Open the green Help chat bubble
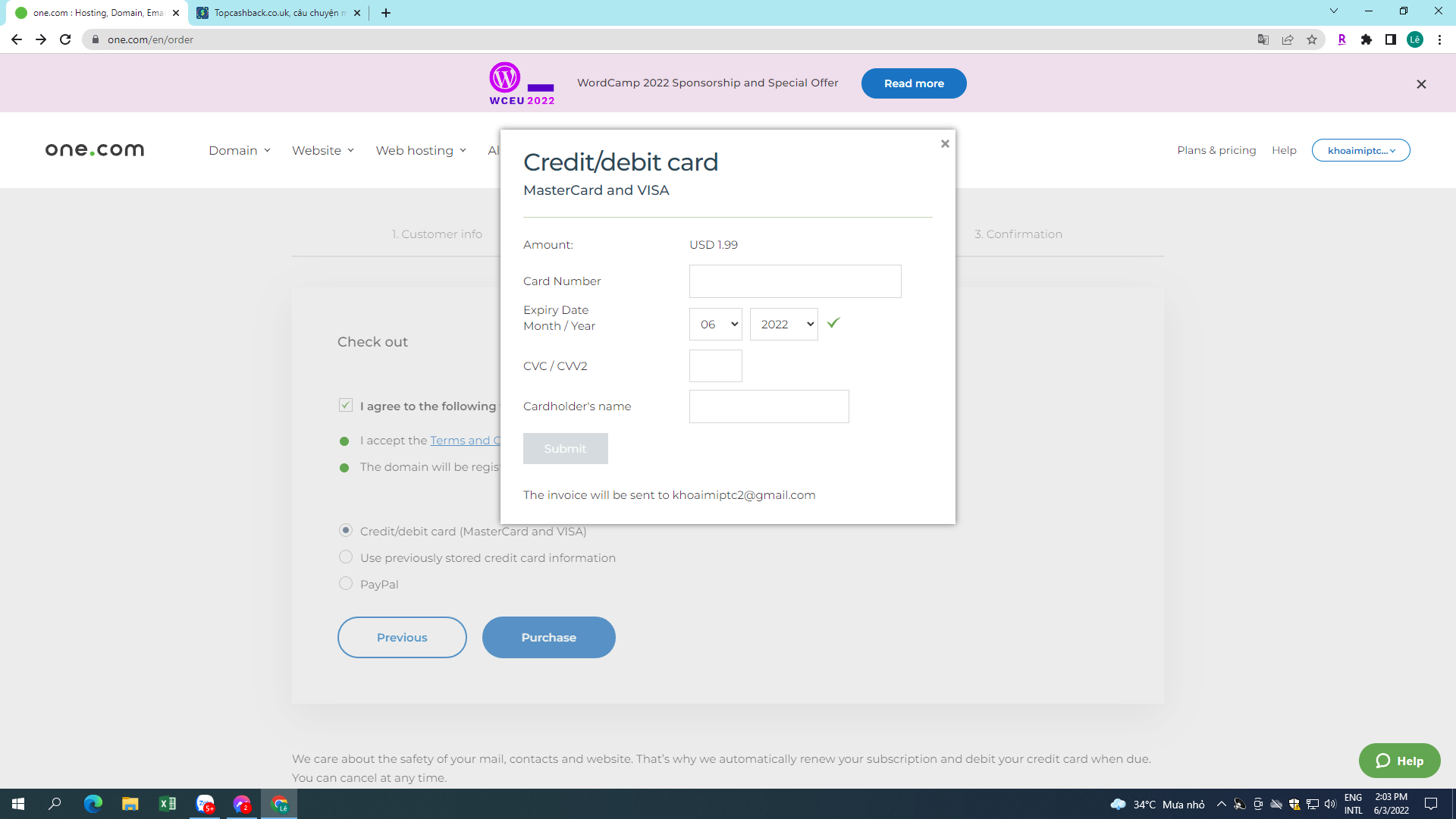 [1399, 761]
